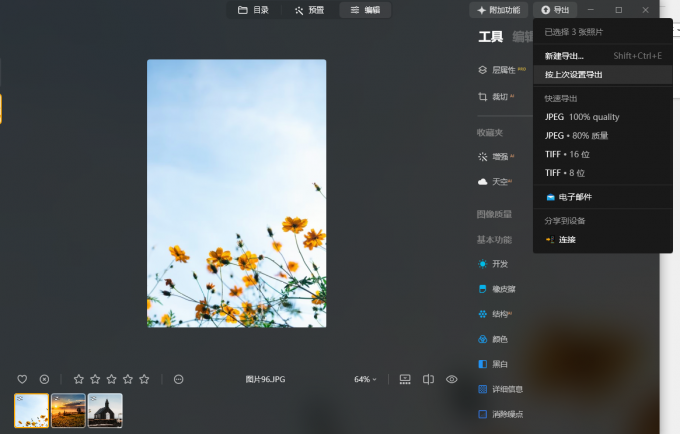Select the sunset photo thumbnail in filmstrip
Screen dimensions: 680x434
coord(68,410)
